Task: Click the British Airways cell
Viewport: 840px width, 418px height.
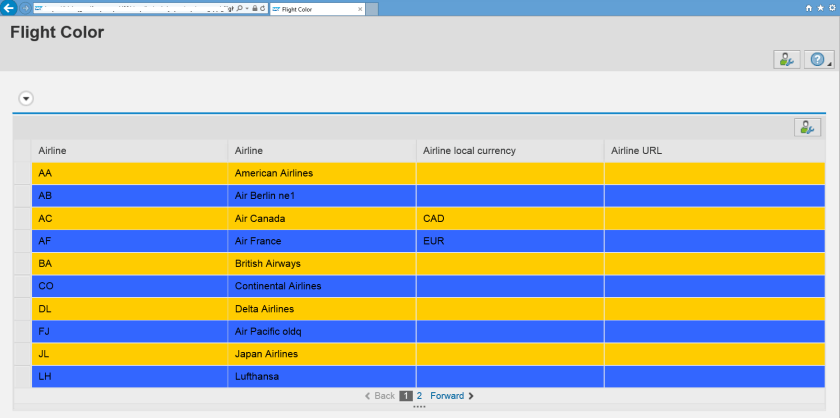Action: [x=322, y=264]
